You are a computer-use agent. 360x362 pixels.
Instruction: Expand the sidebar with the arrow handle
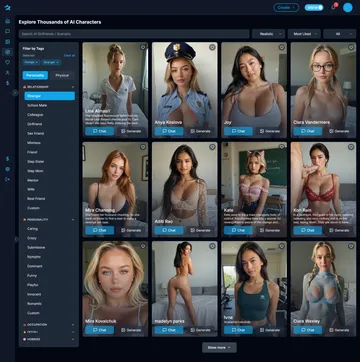(x=15, y=93)
